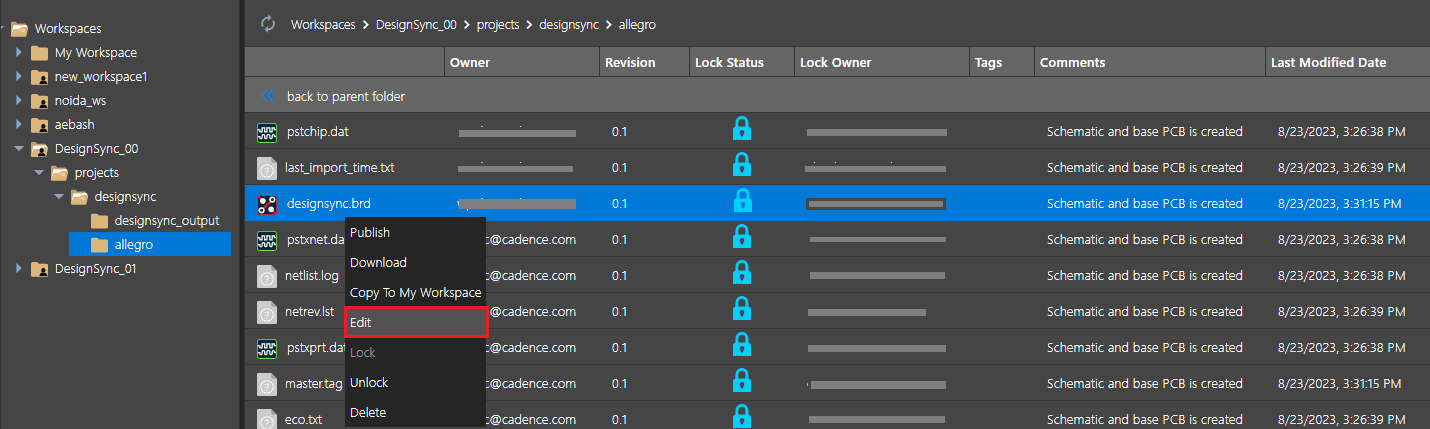1430x429 pixels.
Task: Click lock icon in last_import_time.txt row
Action: 742,164
